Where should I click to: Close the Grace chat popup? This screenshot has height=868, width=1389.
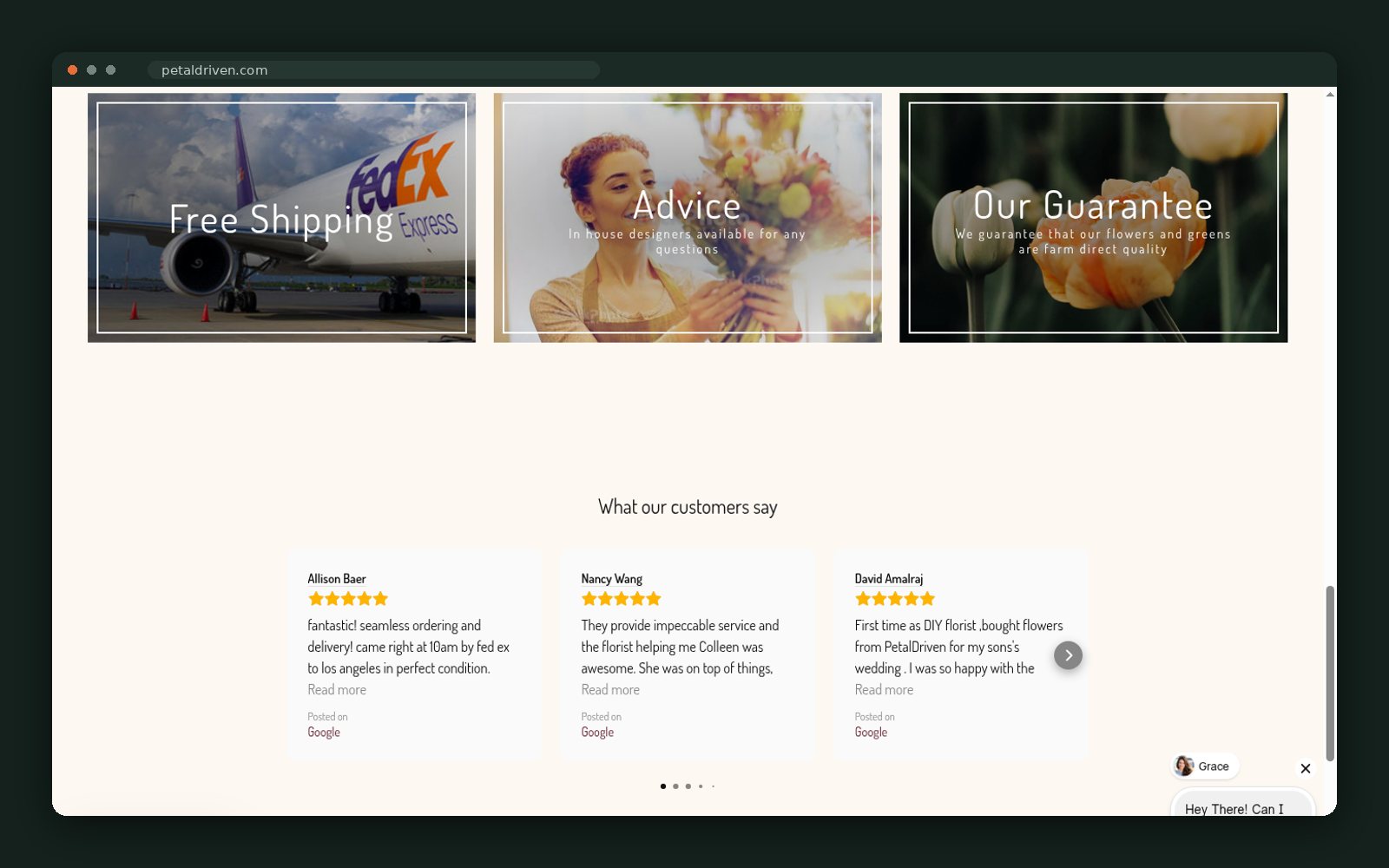1305,768
